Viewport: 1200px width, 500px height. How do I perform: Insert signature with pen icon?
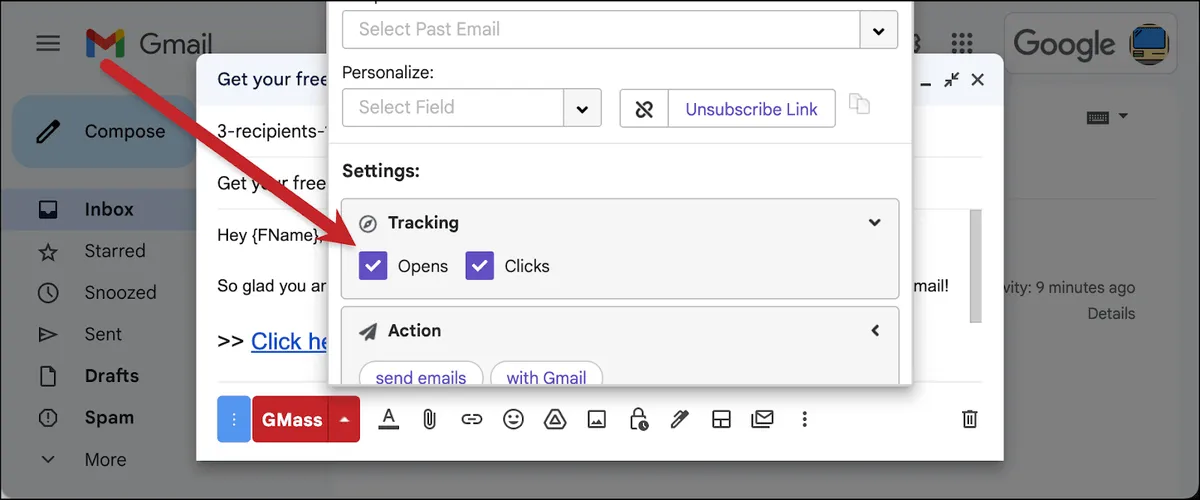[680, 420]
